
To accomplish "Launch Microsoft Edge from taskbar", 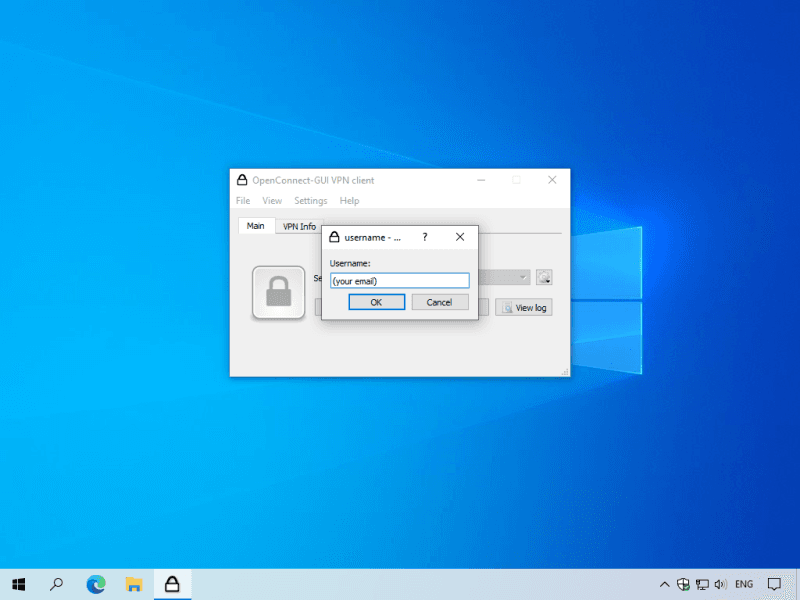I will [96, 584].
